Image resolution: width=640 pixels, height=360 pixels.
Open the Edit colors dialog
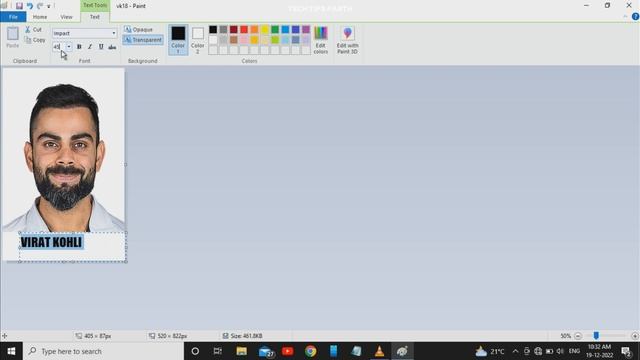tap(320, 40)
